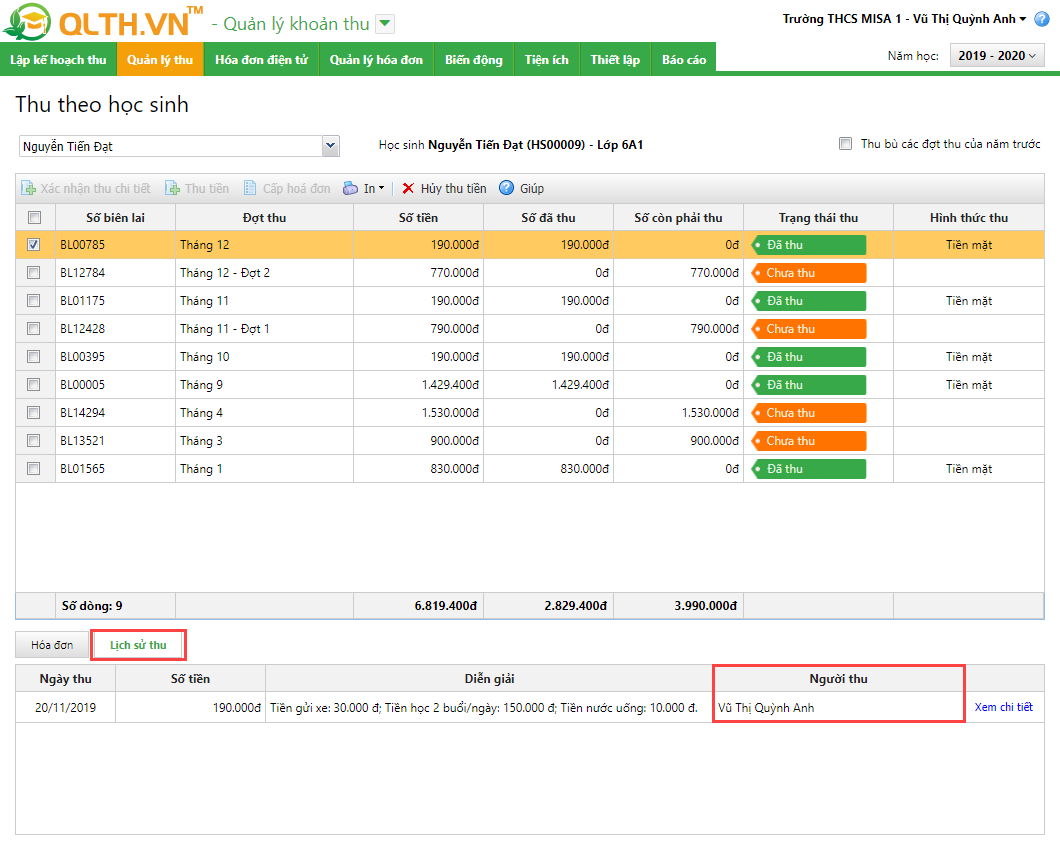Click Xác nhận thu chi tiết toolbar icon
The width and height of the screenshot is (1060, 850).
(x=29, y=188)
